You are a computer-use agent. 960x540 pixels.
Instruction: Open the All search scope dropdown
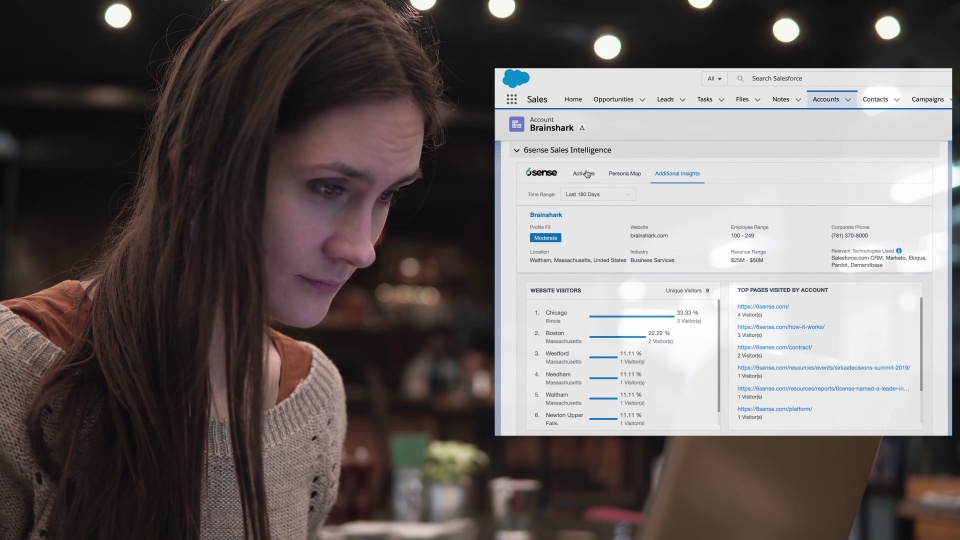pos(714,78)
